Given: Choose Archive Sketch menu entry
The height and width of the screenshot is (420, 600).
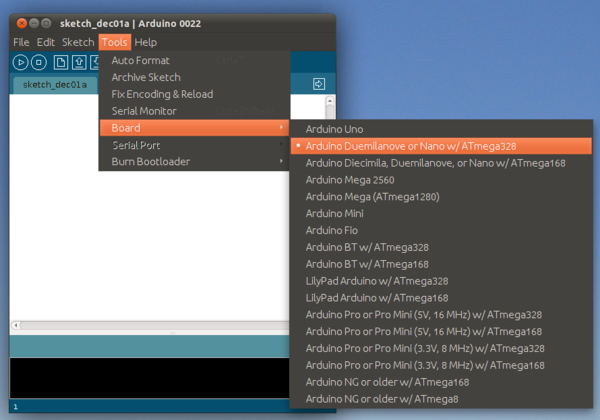Looking at the screenshot, I should pos(194,77).
